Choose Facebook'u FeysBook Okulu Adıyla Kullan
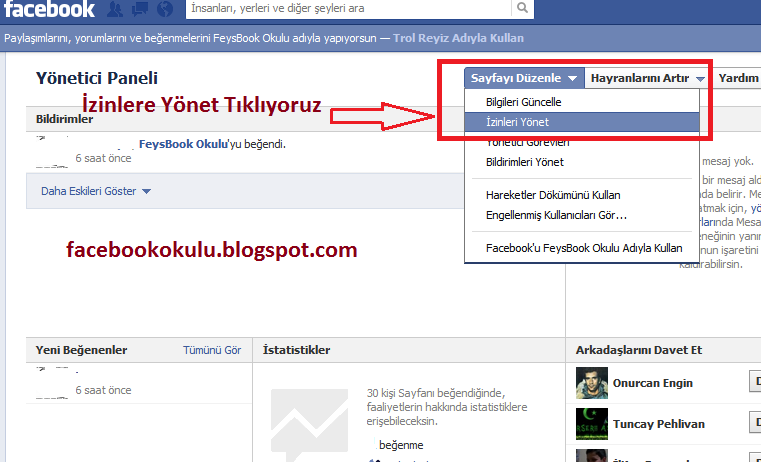The image size is (761, 462). pos(581,248)
